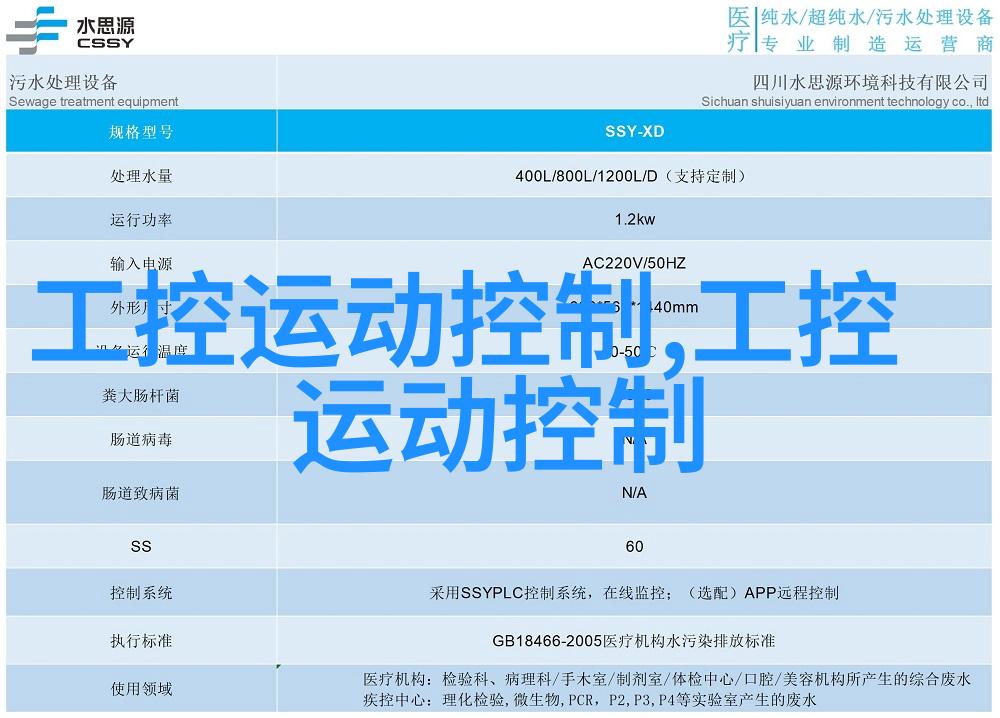The height and width of the screenshot is (718, 1000).
Task: Click the SSY-XD model header cell
Action: coord(634,132)
